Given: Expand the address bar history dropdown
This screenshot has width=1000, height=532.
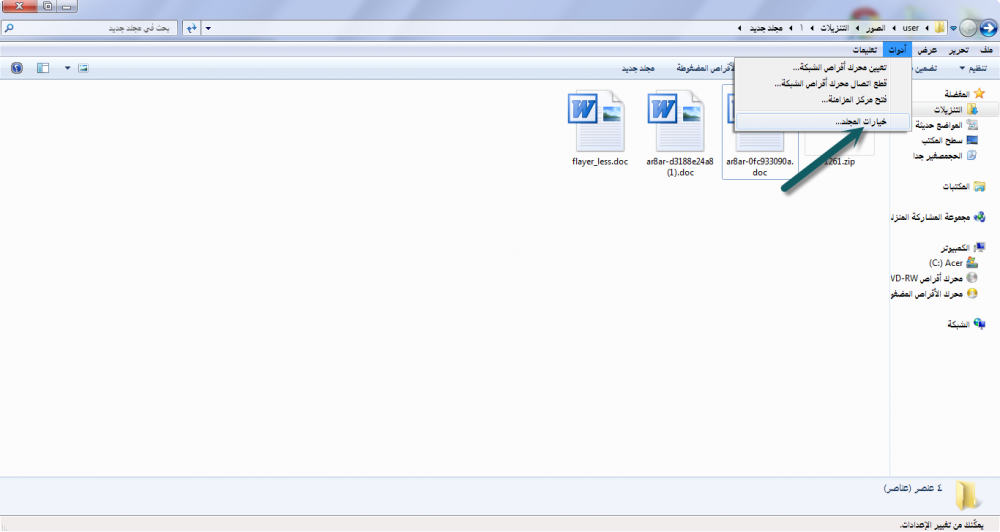Looking at the screenshot, I should click(207, 28).
